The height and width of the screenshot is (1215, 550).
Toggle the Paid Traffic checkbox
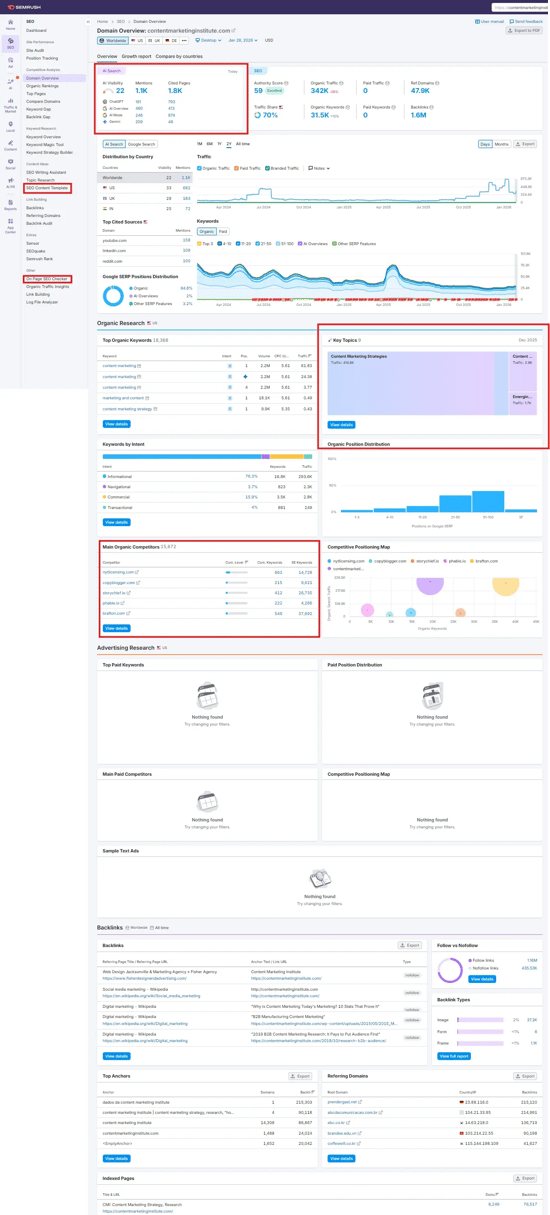coord(235,168)
